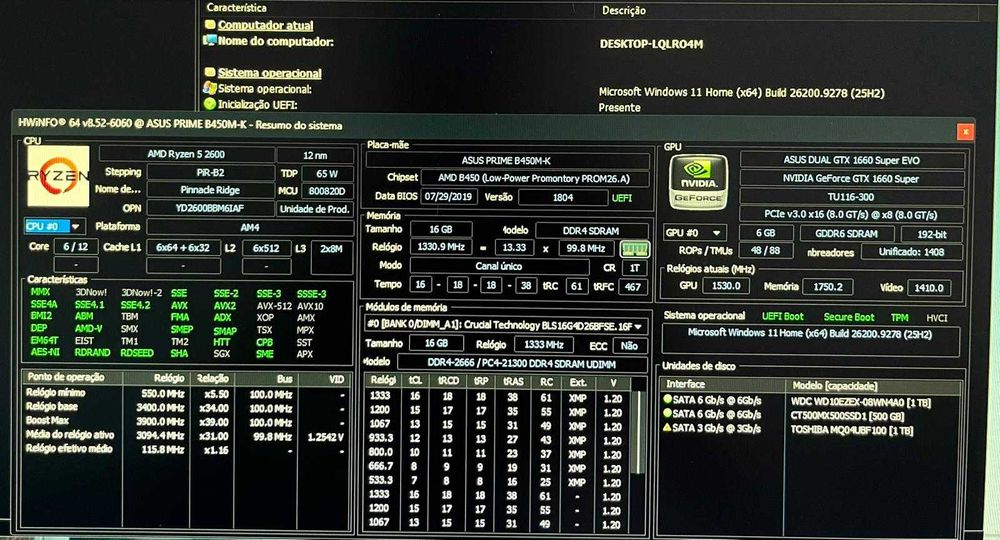This screenshot has width=1000, height=540.
Task: Click the NVIDIA GeForce GPU logo
Action: tap(698, 182)
